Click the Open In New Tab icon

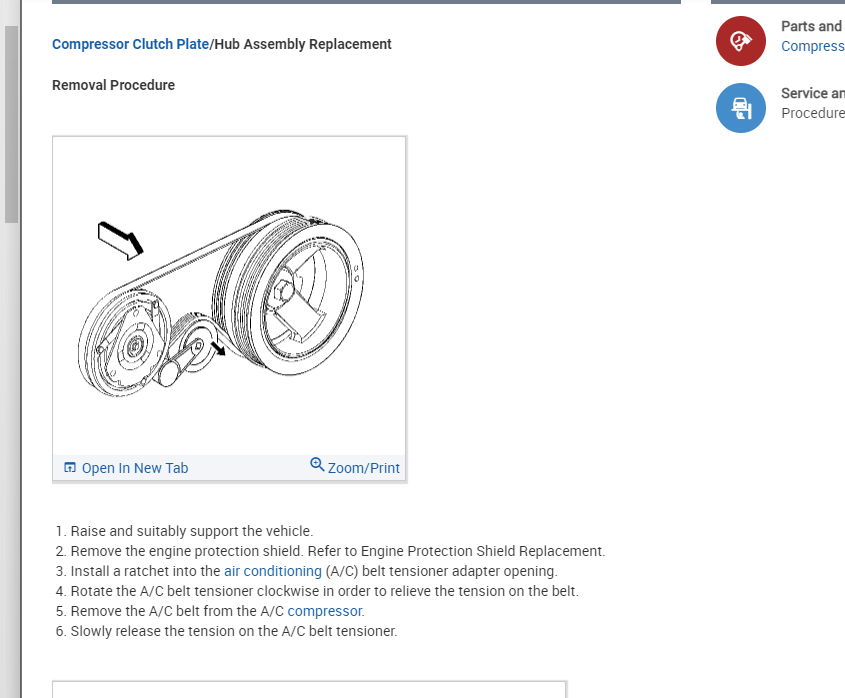(70, 468)
